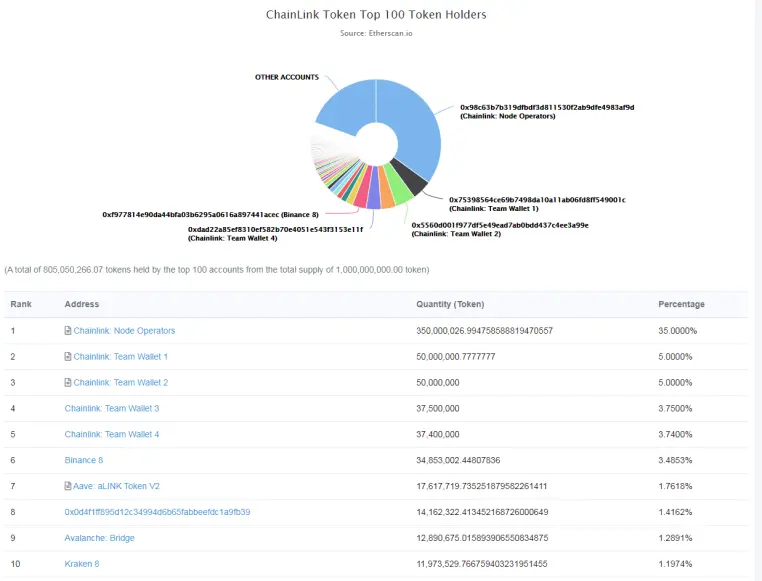
Task: Click the purple Team Wallet 4 pie slice
Action: [374, 190]
